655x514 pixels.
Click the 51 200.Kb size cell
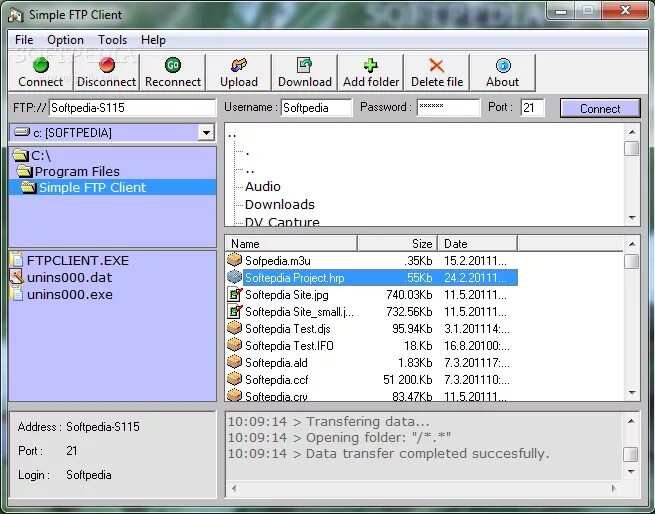click(407, 379)
